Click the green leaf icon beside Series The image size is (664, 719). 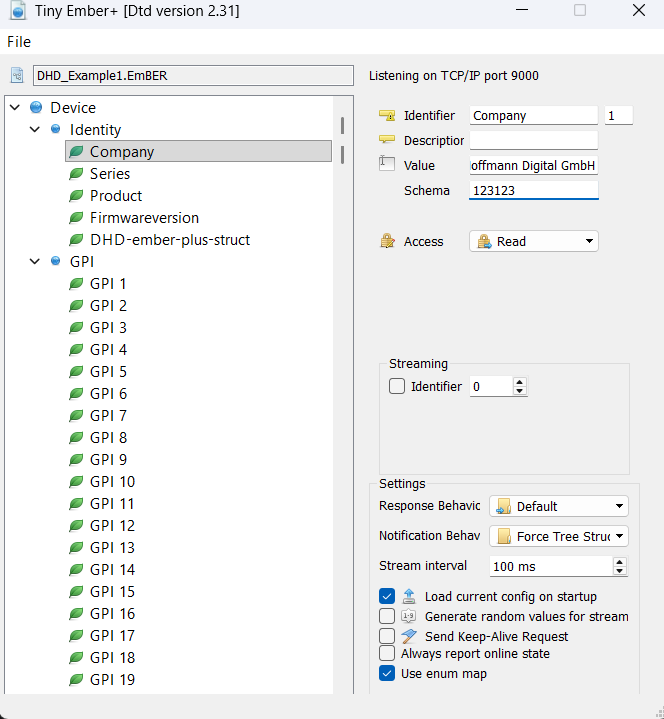(x=76, y=174)
